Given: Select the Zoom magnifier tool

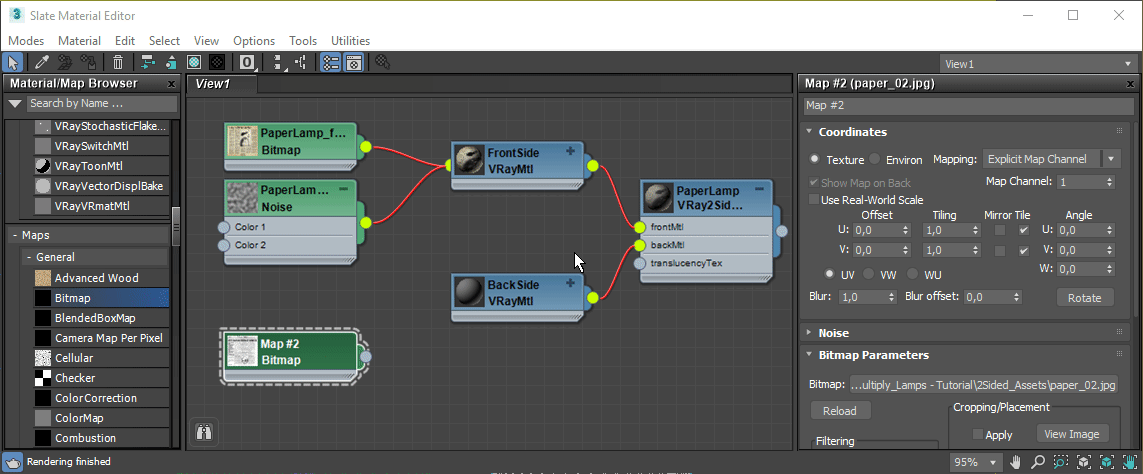Looking at the screenshot, I should pos(1038,462).
